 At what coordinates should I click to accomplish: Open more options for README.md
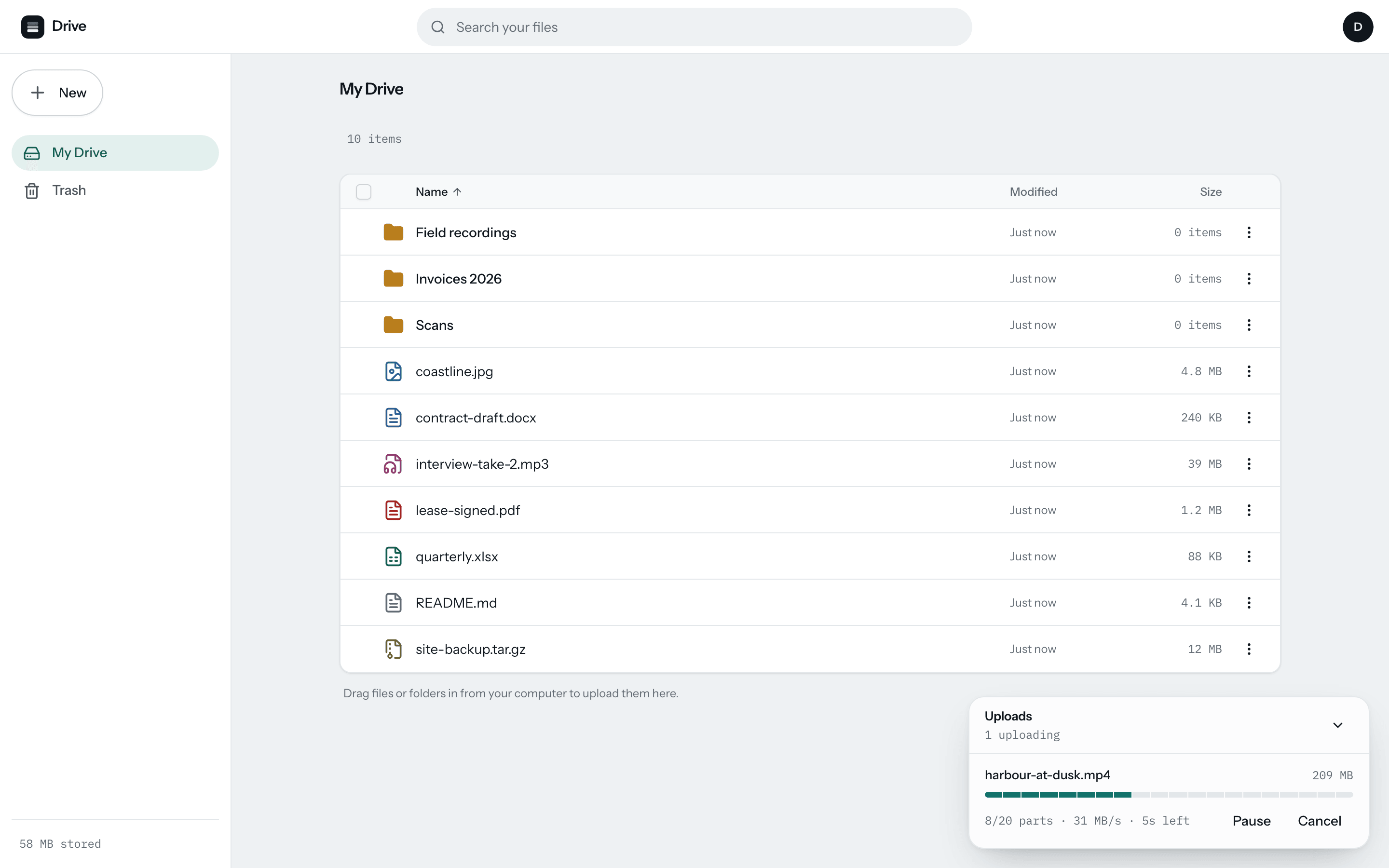point(1249,603)
